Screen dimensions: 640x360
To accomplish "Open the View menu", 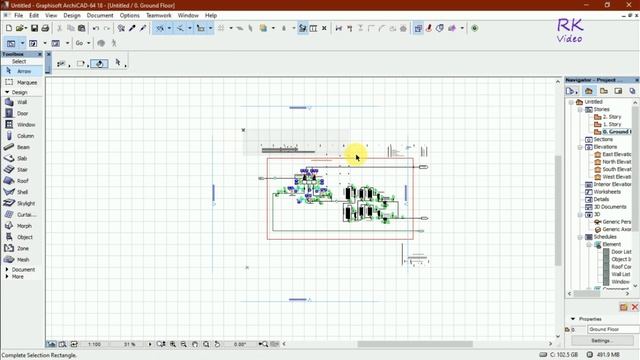I will click(51, 15).
